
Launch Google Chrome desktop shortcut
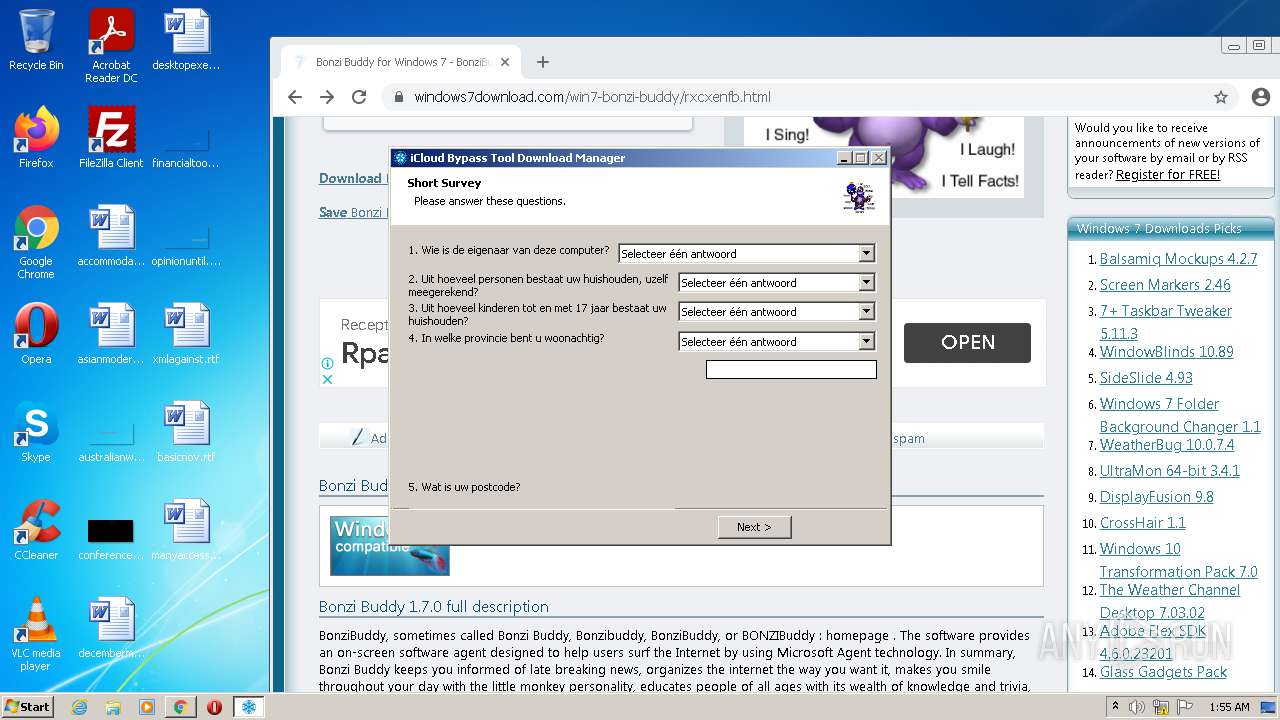36,242
